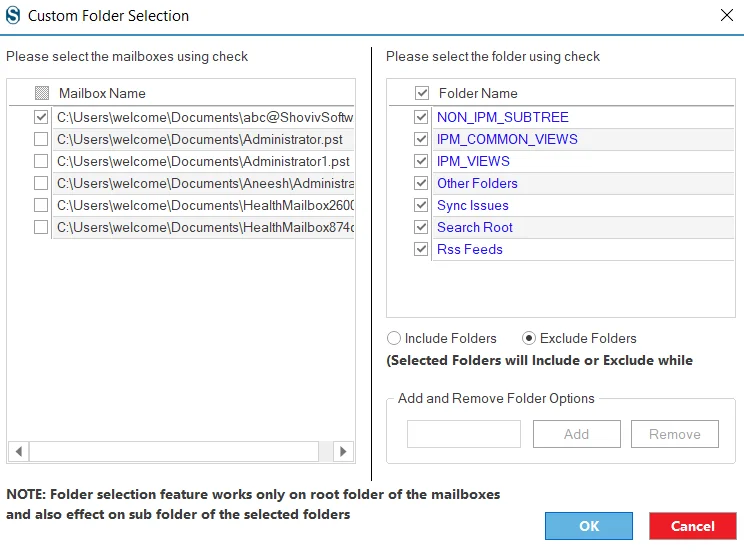Uncheck the Rss Feeds folder checkbox

point(421,249)
